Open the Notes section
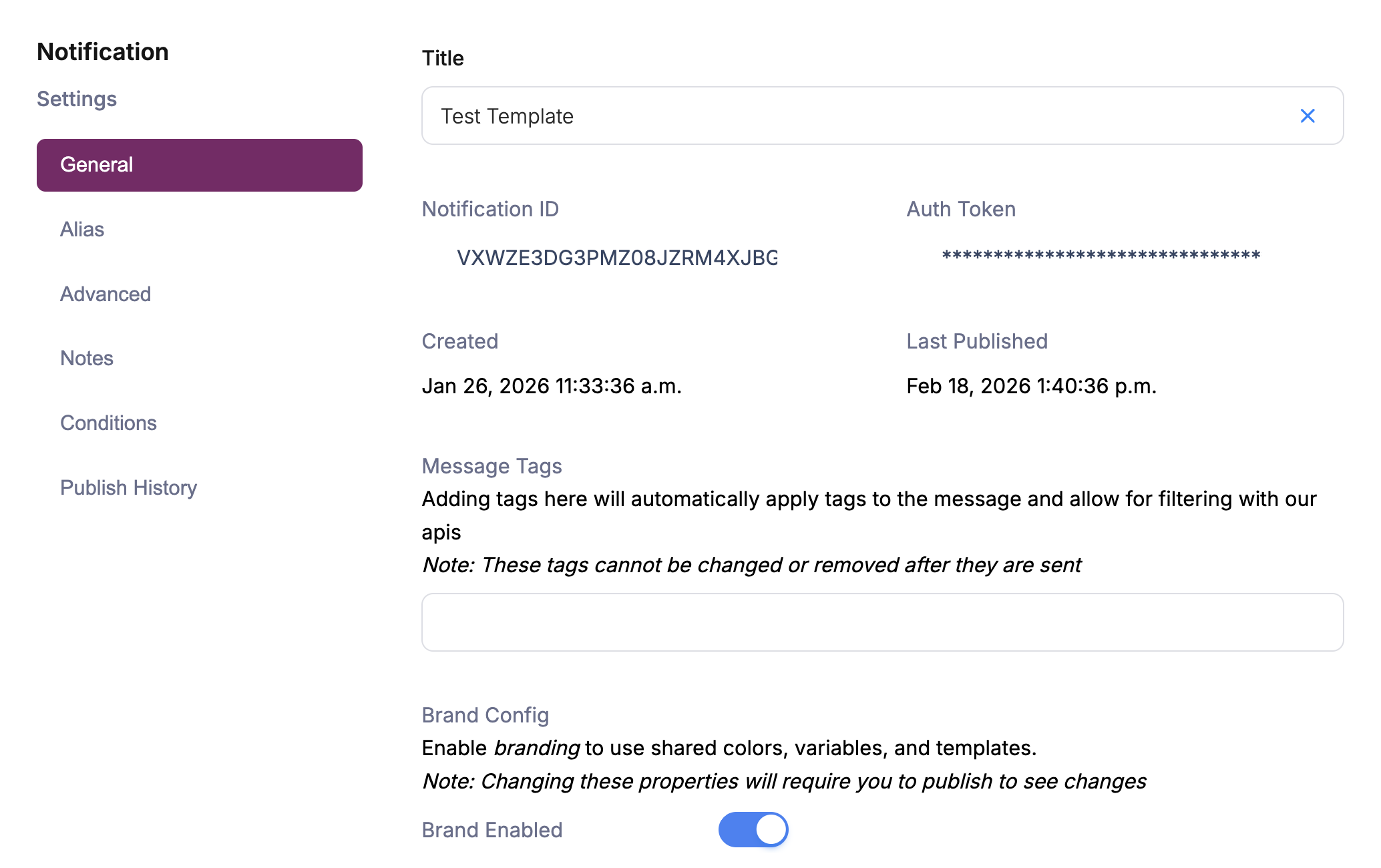This screenshot has width=1381, height=868. [x=87, y=359]
